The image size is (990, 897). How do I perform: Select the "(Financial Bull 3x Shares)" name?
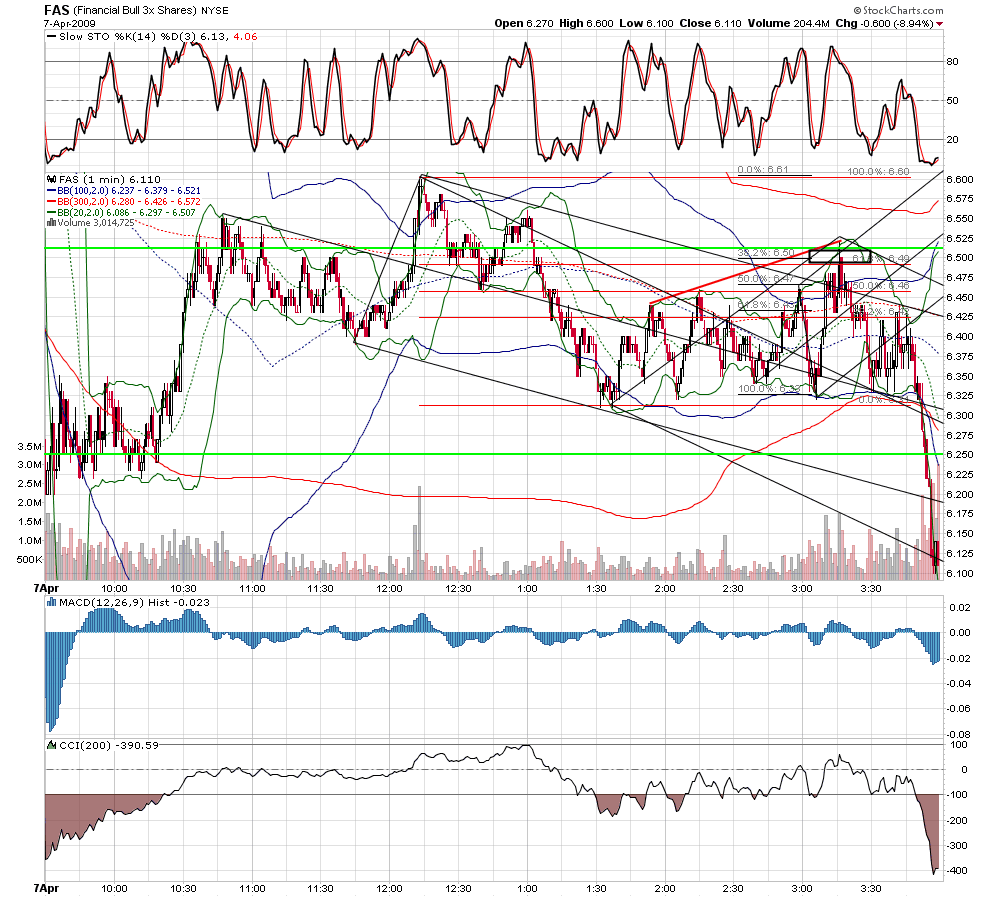(x=135, y=11)
